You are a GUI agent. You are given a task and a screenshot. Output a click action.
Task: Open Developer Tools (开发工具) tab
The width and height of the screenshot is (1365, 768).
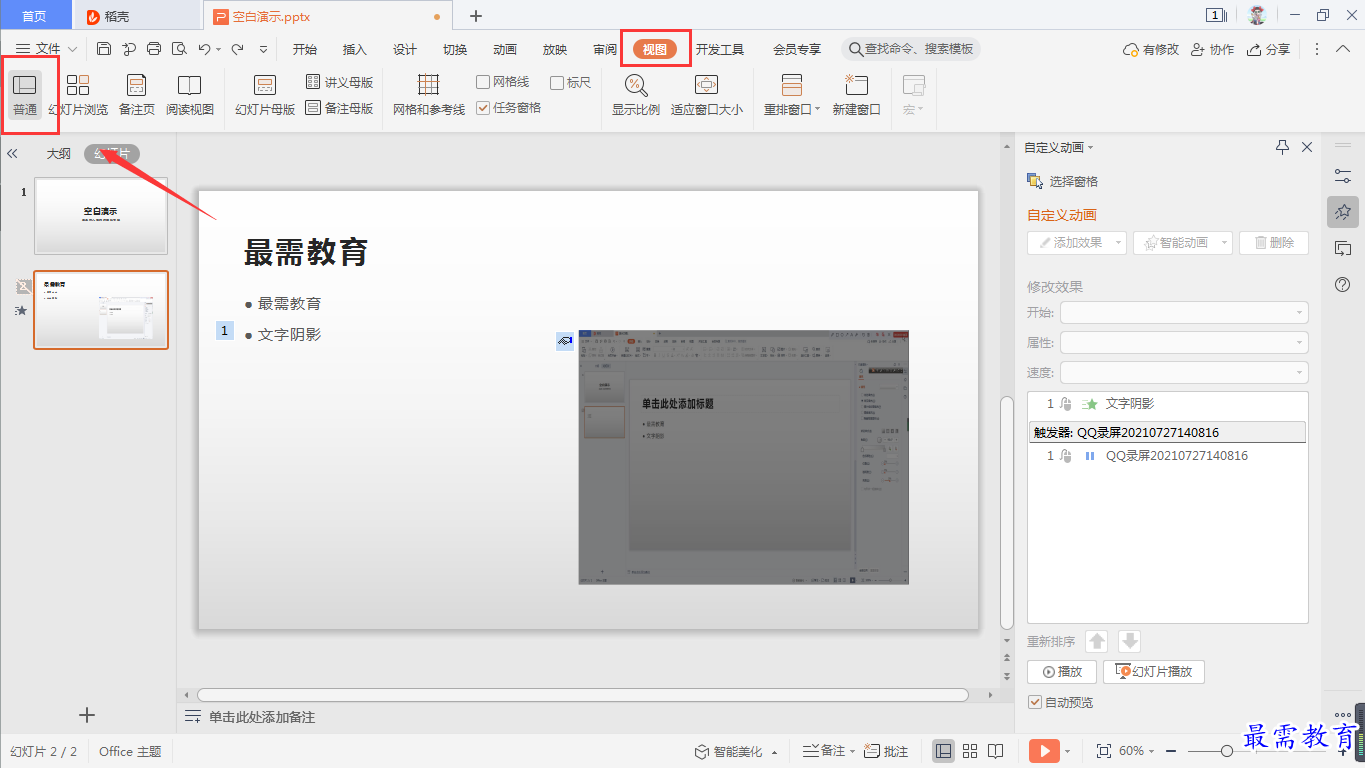point(720,49)
